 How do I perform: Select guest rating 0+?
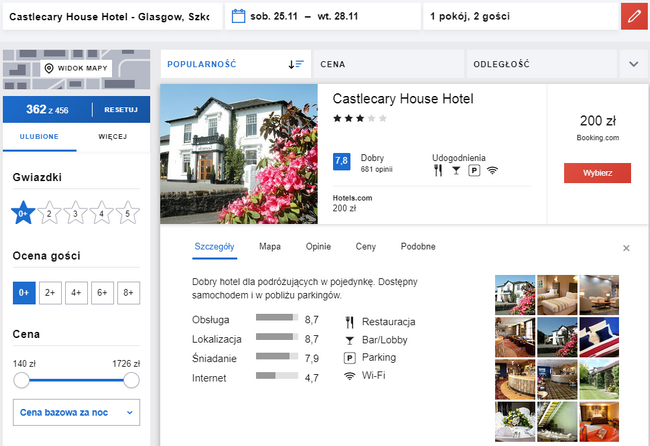tap(24, 293)
